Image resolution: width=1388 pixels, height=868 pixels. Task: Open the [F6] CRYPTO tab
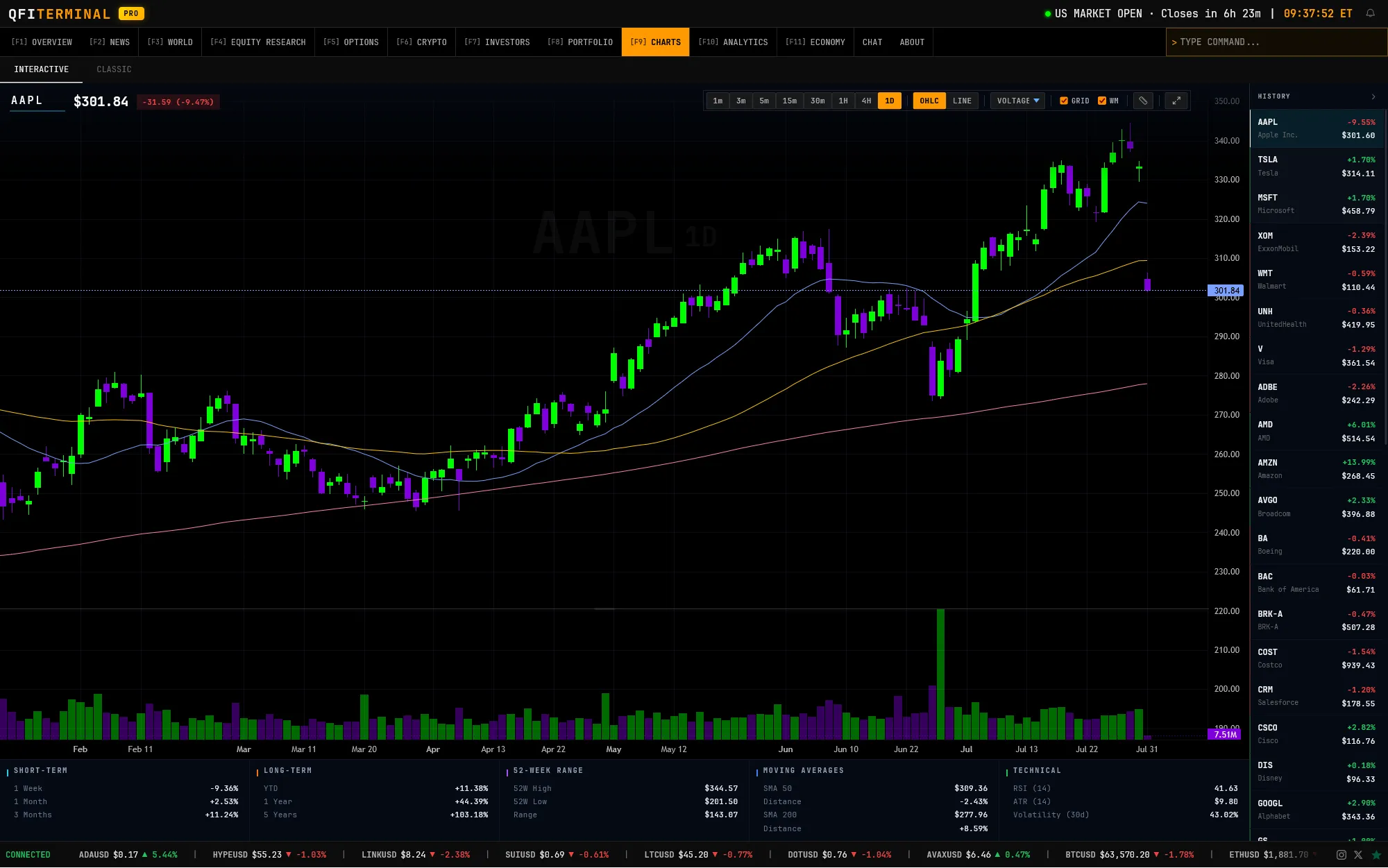coord(421,42)
